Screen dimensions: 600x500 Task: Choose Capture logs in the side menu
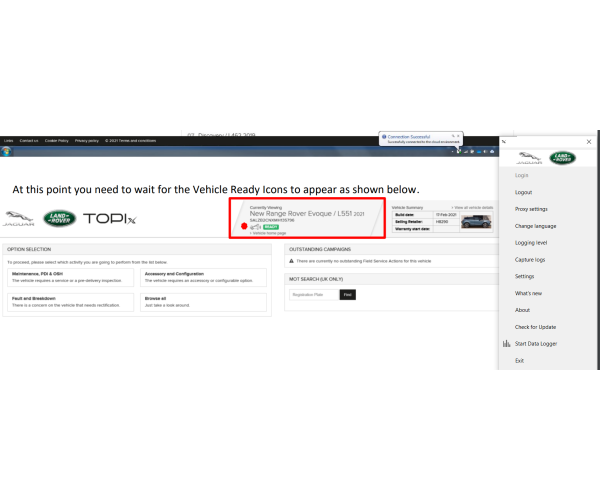[x=530, y=259]
